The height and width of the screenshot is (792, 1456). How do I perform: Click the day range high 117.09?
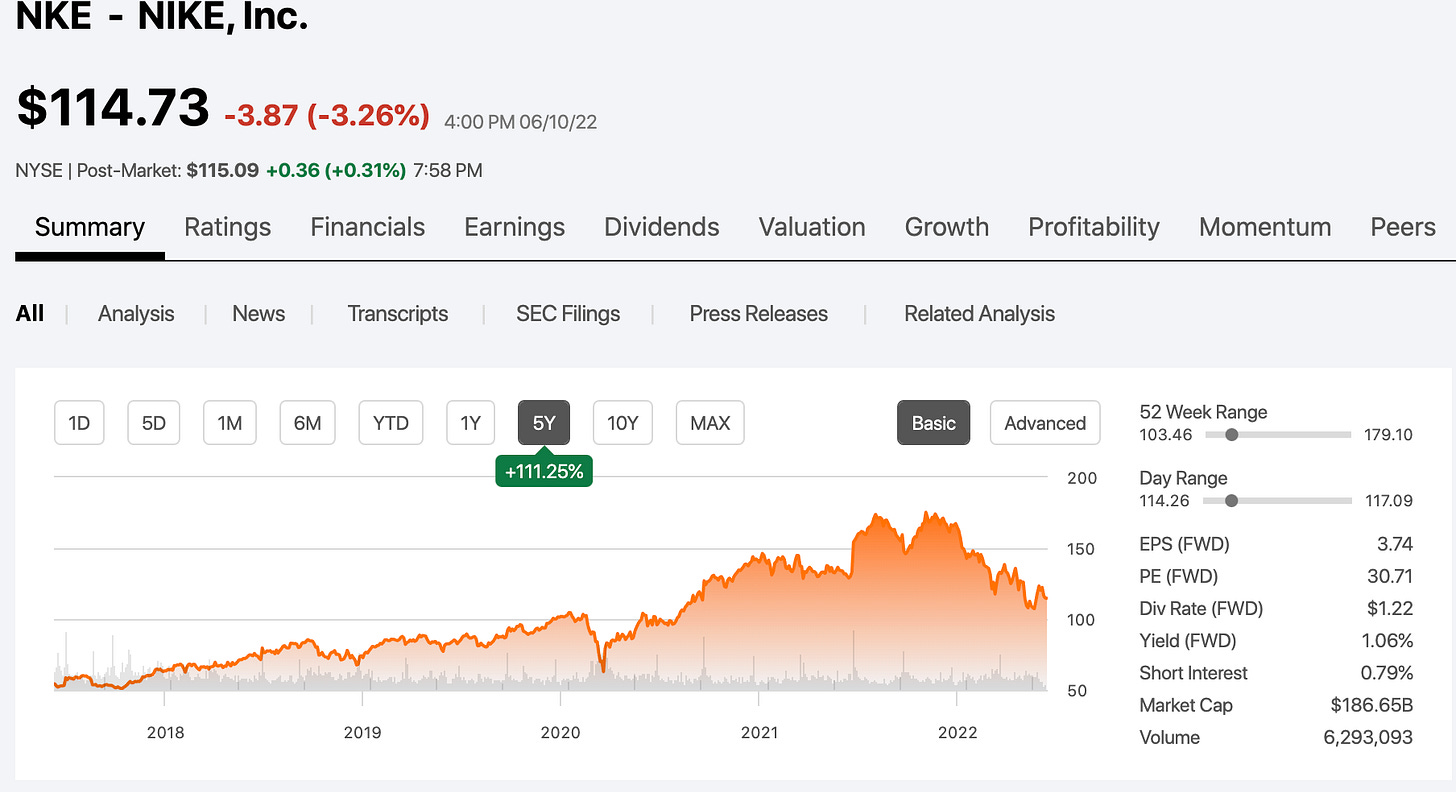1388,501
